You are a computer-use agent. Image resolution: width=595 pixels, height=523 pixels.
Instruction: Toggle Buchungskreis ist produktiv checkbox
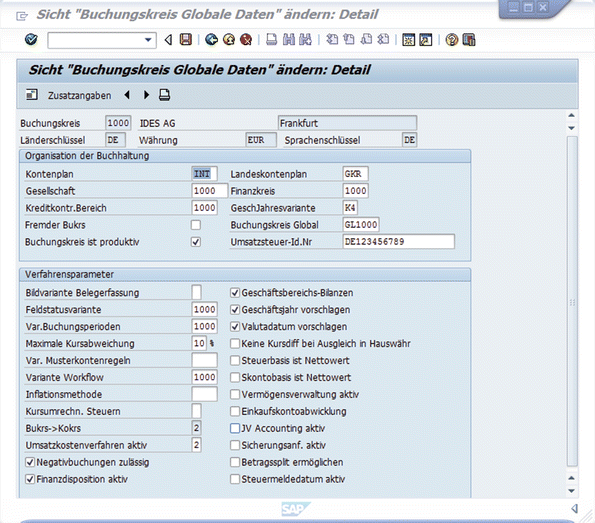click(x=196, y=242)
